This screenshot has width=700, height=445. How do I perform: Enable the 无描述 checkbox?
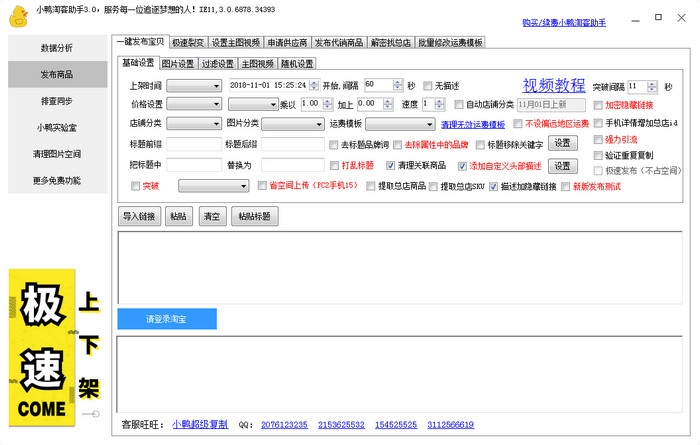(x=429, y=86)
